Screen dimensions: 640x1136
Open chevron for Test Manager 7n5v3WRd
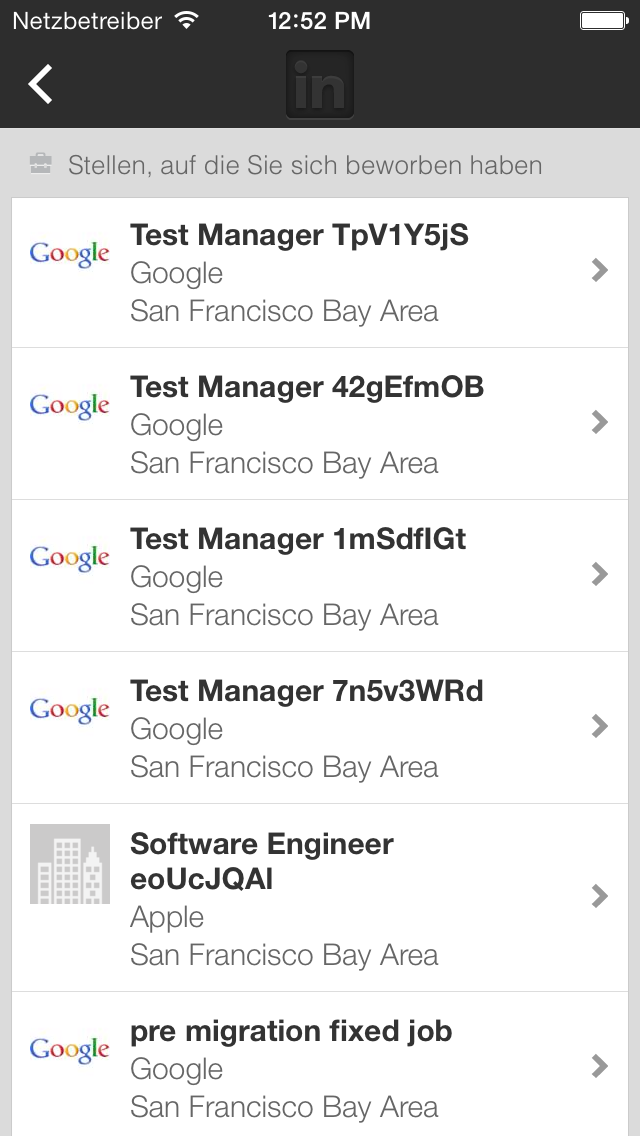click(599, 727)
